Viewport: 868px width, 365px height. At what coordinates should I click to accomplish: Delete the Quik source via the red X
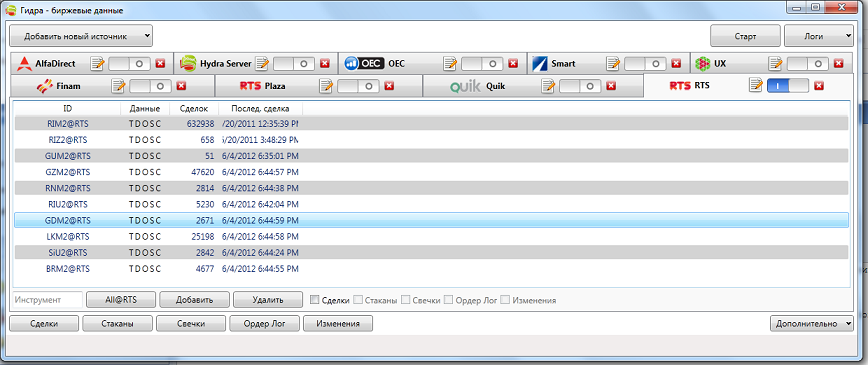click(611, 86)
